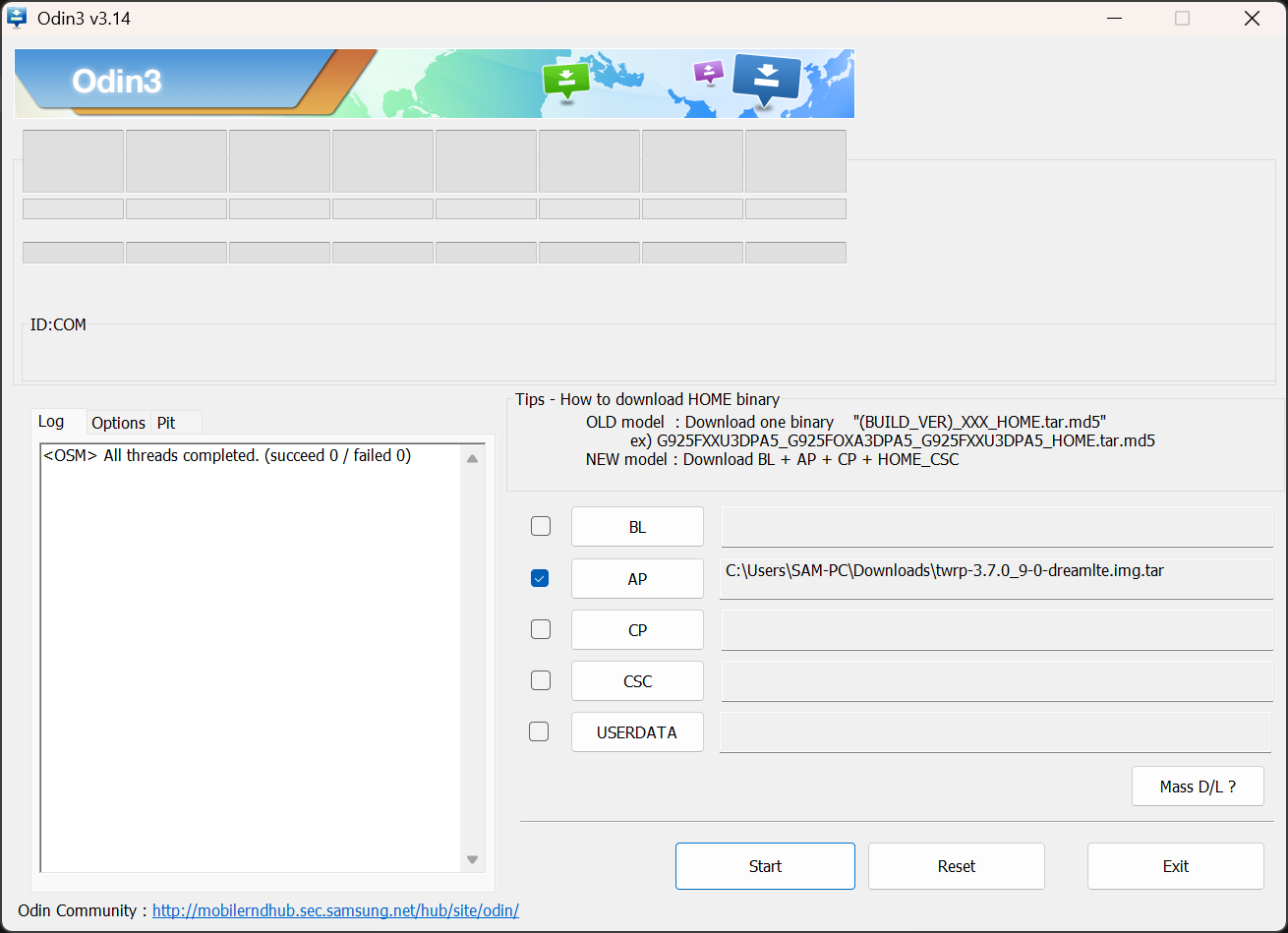
Task: Open the BL file browser button
Action: pyautogui.click(x=637, y=527)
